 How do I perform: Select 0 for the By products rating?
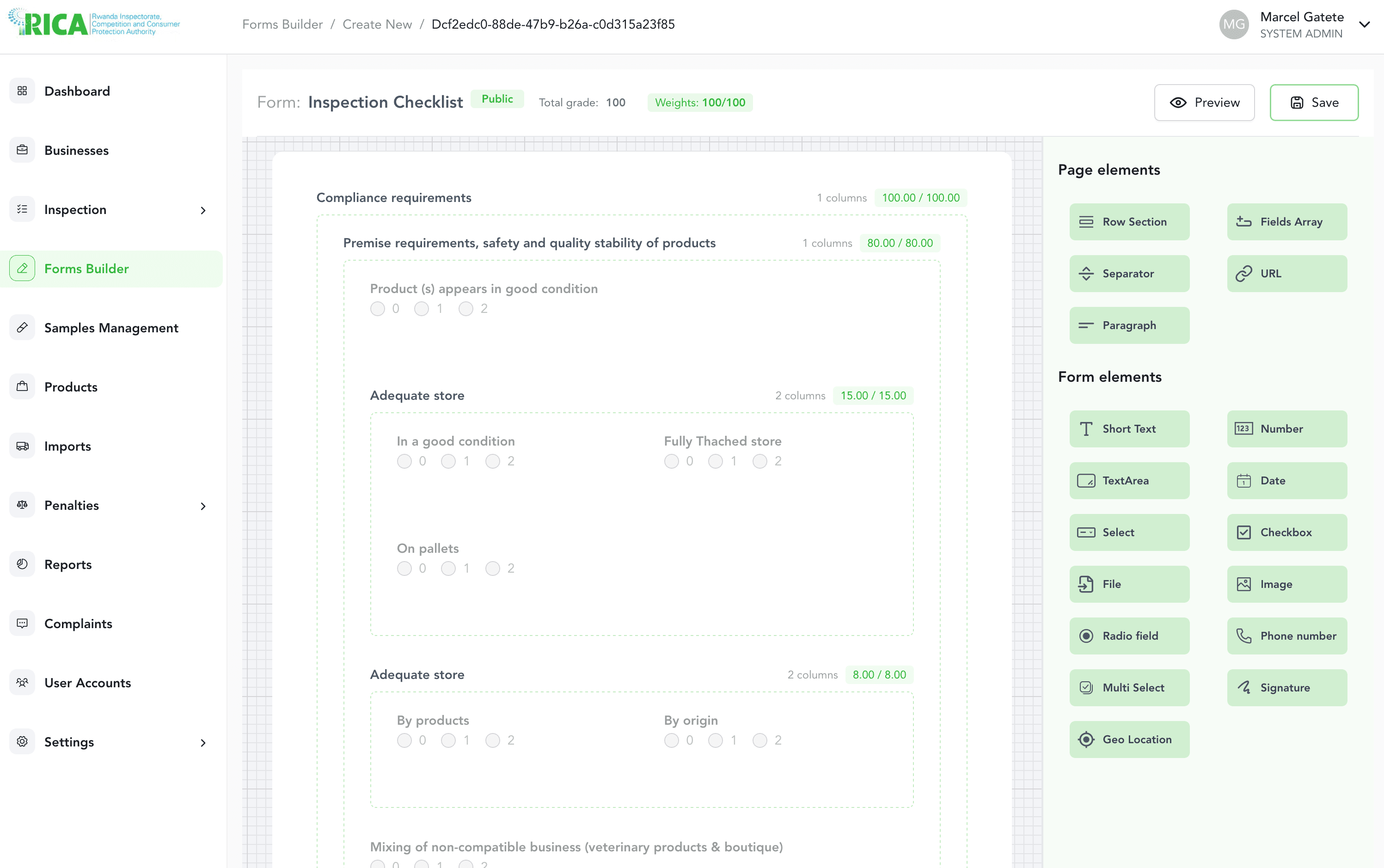click(404, 740)
